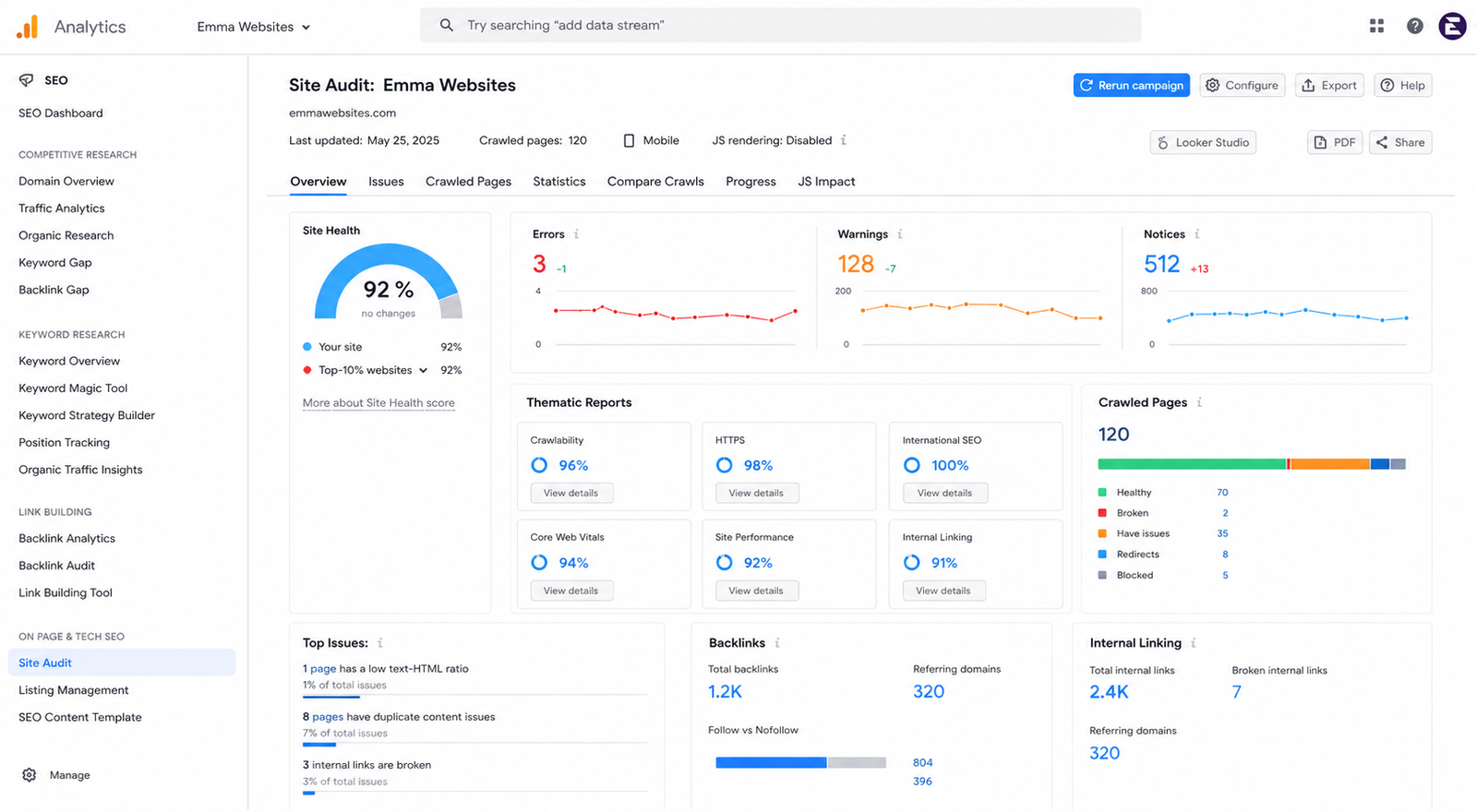
Task: Click the Crawled Pages info icon
Action: [1200, 402]
